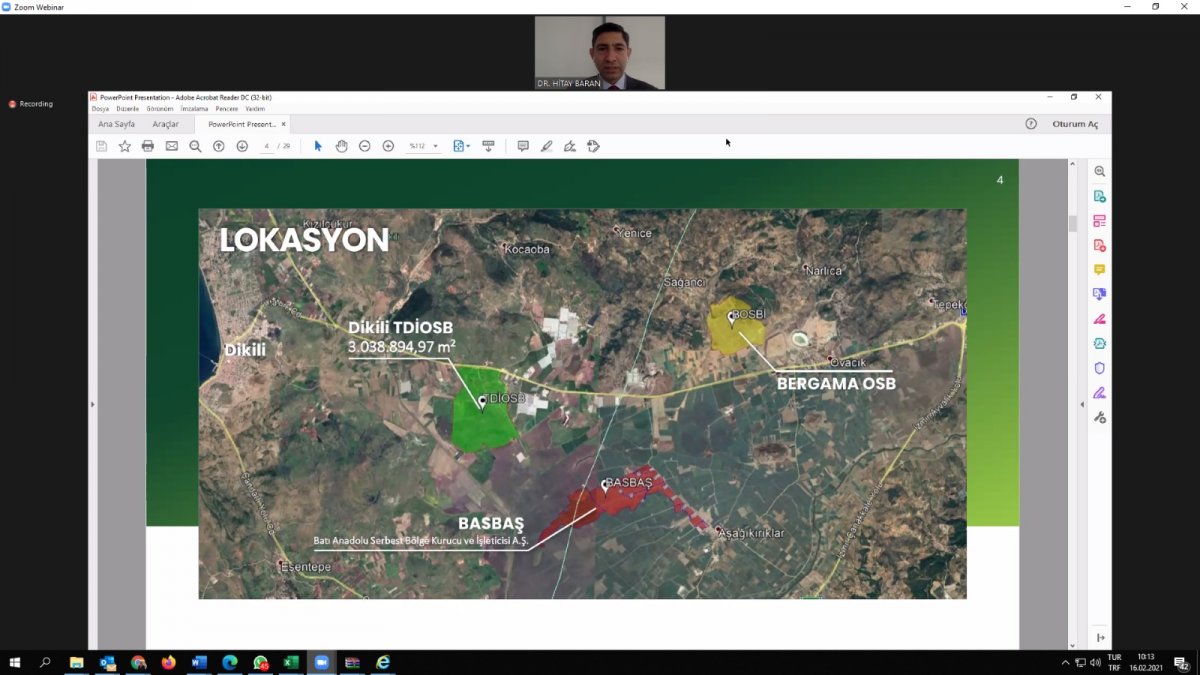The height and width of the screenshot is (675, 1200).
Task: Open Protect shield tool in the right pane
Action: pos(1100,368)
